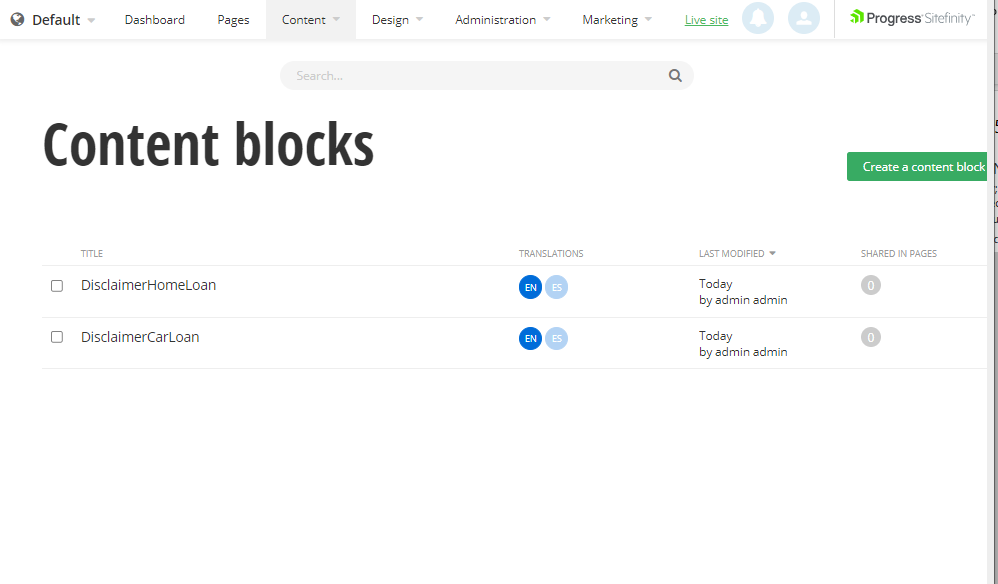Select EN translation badge for DisclaimerHomeLoan
Screen dimensions: 998x584
coord(530,287)
